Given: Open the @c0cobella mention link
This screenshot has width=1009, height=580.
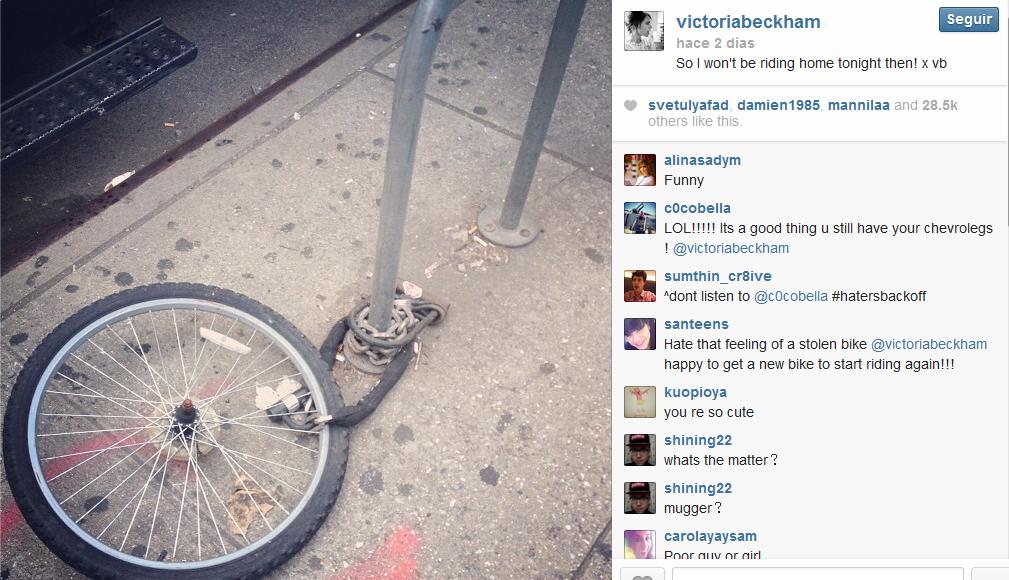Looking at the screenshot, I should click(790, 296).
